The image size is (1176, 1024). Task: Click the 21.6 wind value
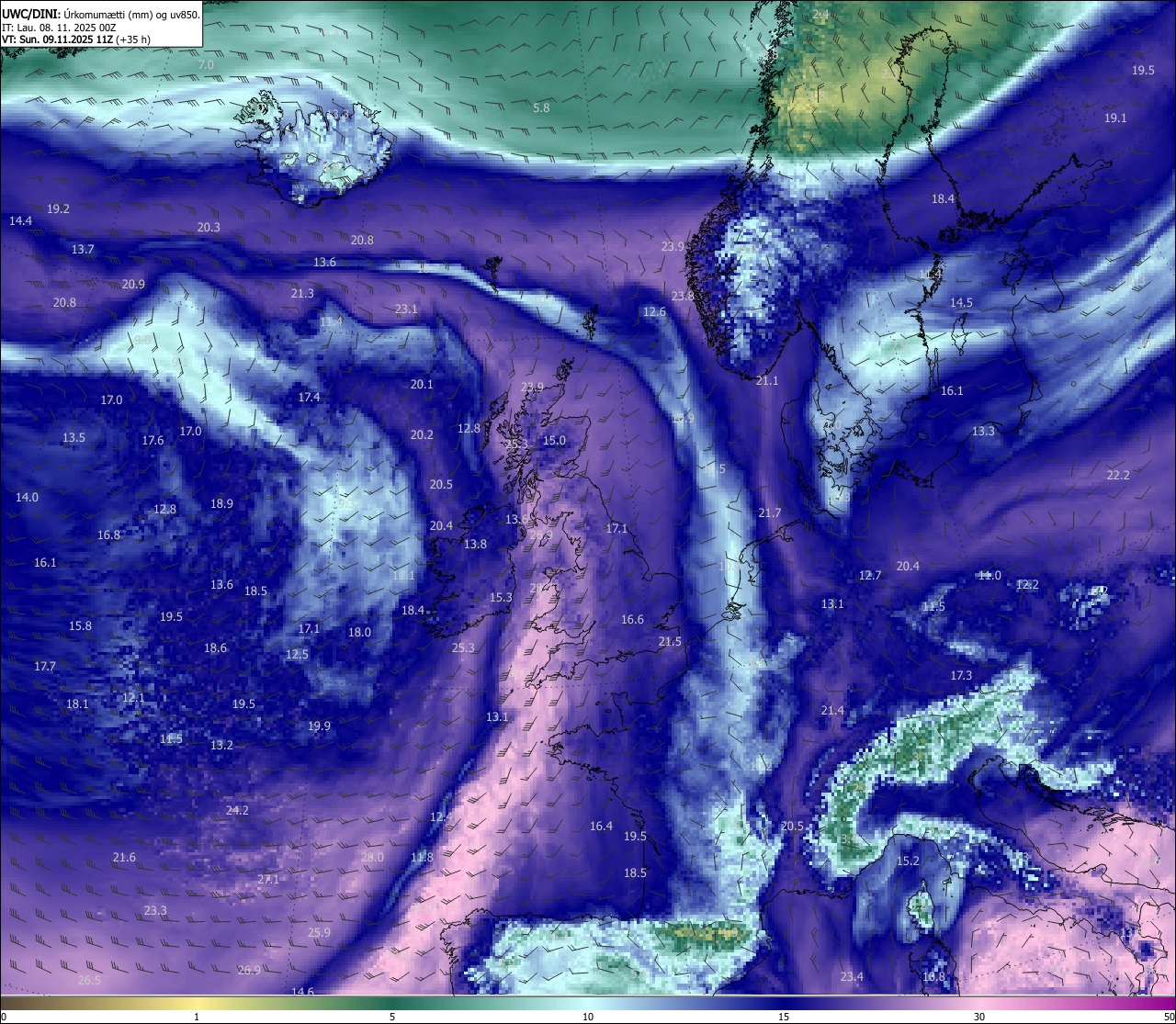[124, 857]
